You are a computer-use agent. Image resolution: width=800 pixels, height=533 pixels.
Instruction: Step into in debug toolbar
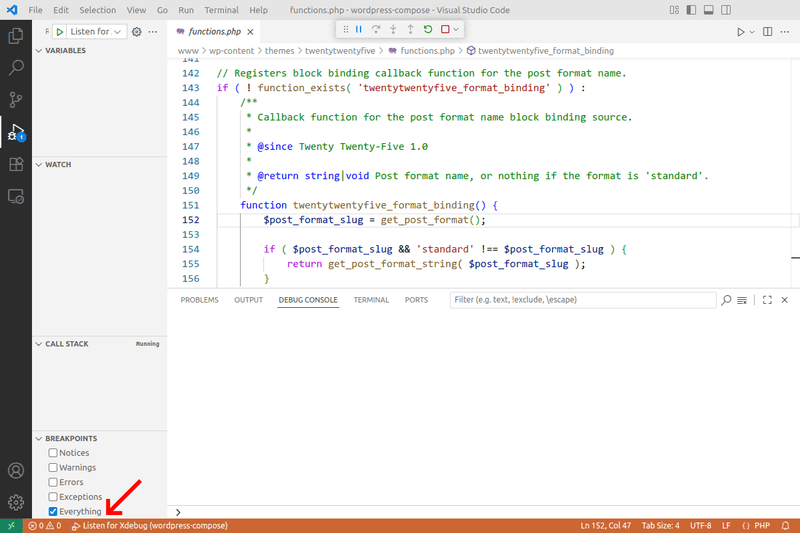pos(393,30)
